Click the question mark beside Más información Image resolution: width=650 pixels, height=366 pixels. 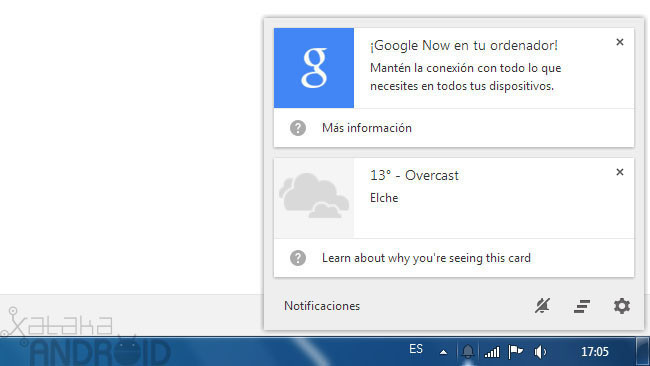tap(298, 128)
